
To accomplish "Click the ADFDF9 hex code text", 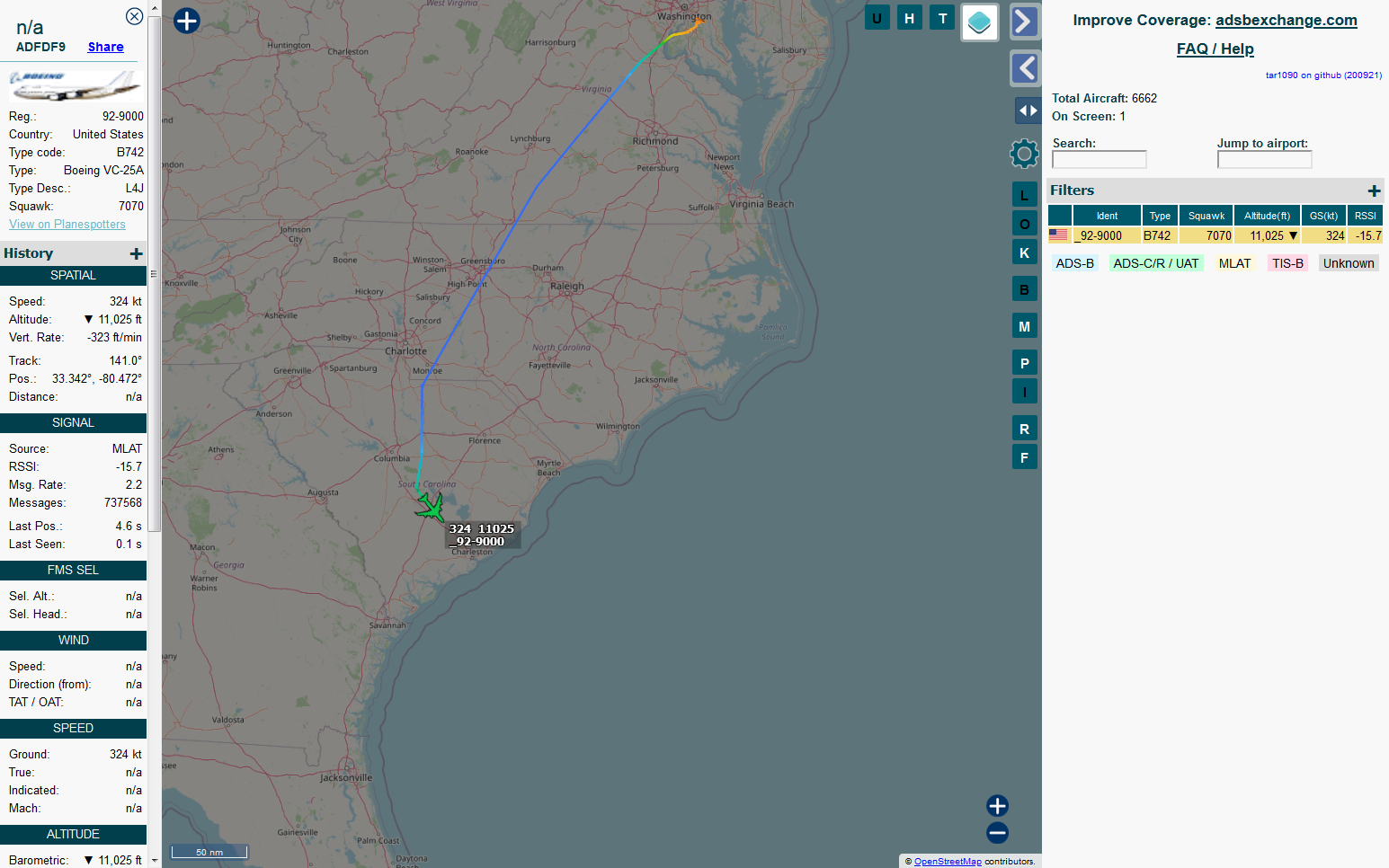I will [x=40, y=47].
